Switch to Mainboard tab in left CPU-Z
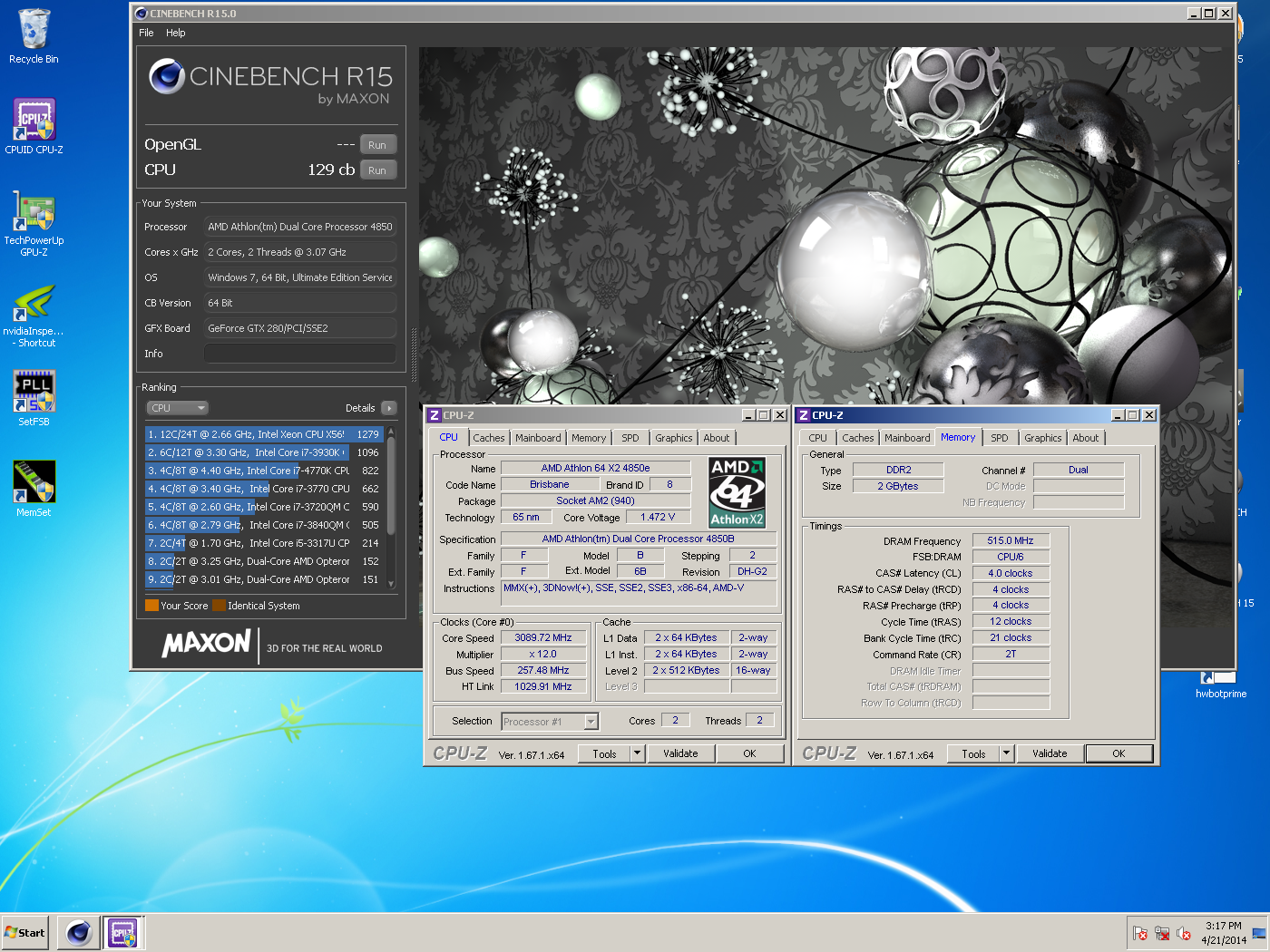The width and height of the screenshot is (1270, 952). coord(538,438)
